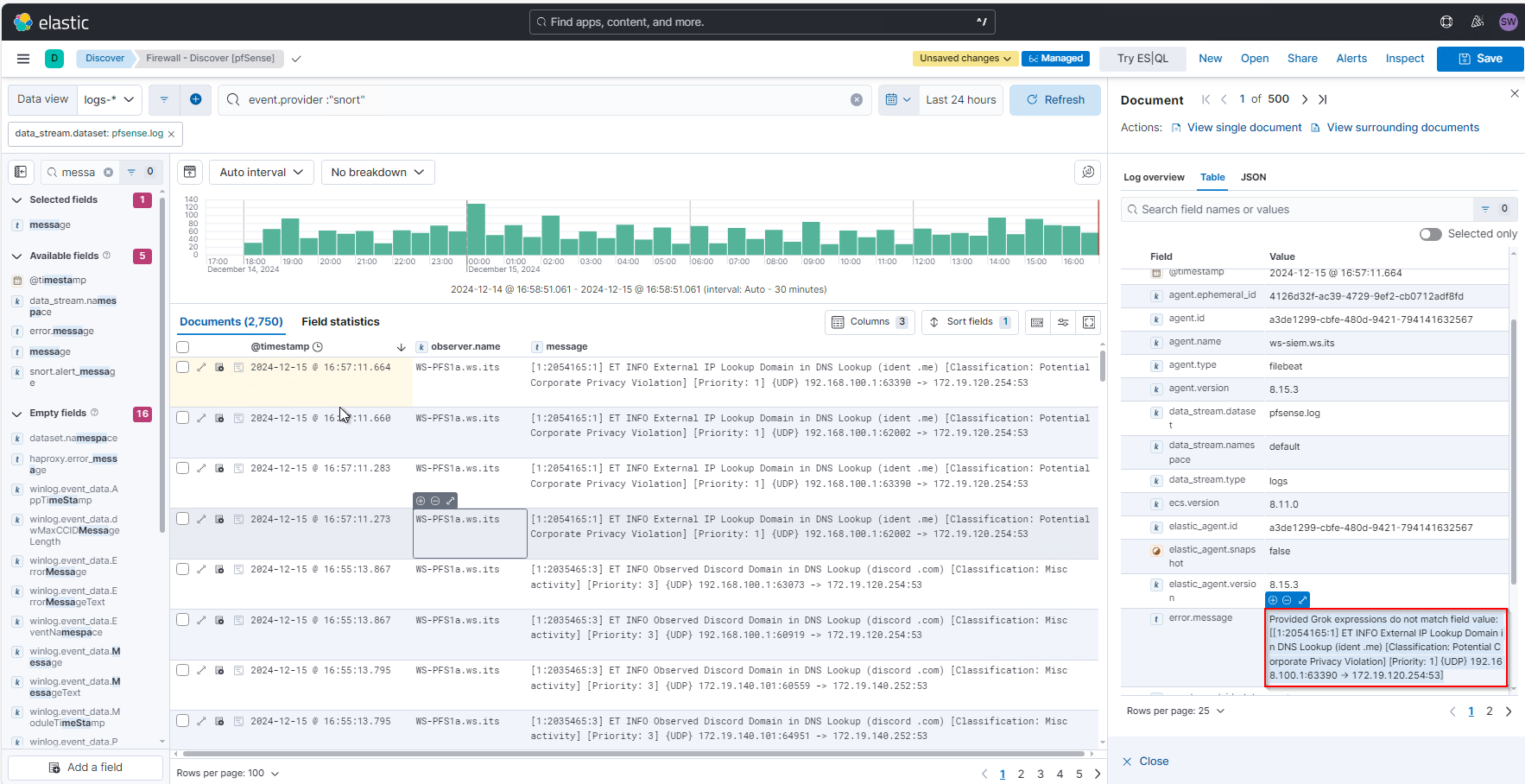This screenshot has height=784, width=1525.
Task: Enter fullscreen mode for documents table
Action: [1089, 322]
